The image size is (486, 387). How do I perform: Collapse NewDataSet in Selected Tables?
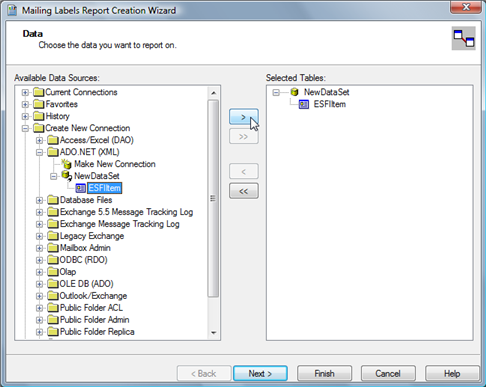pos(276,92)
